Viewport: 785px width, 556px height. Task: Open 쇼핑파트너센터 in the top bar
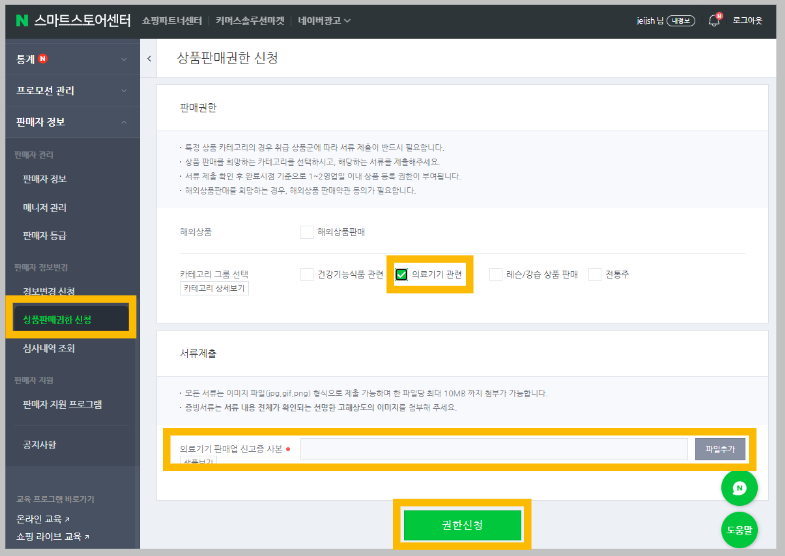point(172,21)
